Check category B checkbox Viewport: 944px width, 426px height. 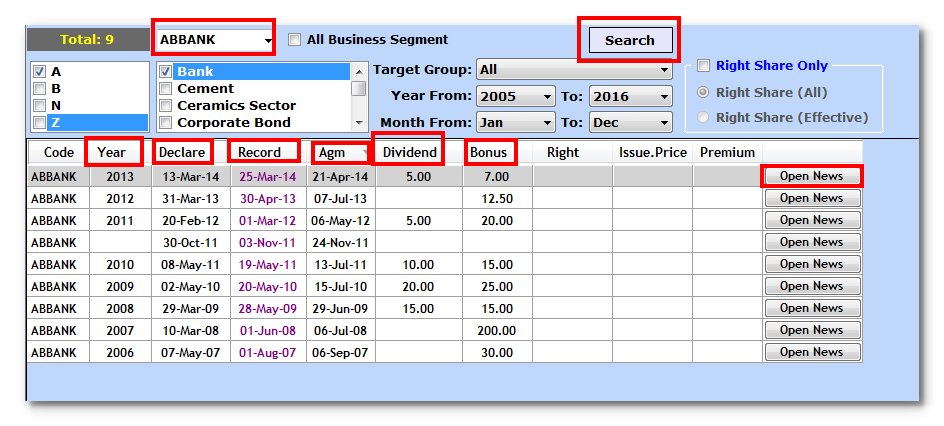[39, 88]
